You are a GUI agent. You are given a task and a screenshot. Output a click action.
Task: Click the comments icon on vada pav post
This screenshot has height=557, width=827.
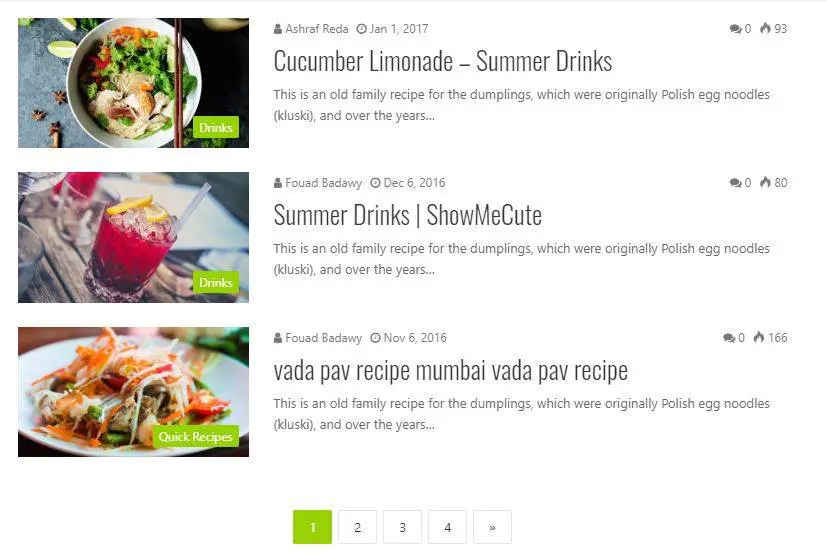[729, 338]
